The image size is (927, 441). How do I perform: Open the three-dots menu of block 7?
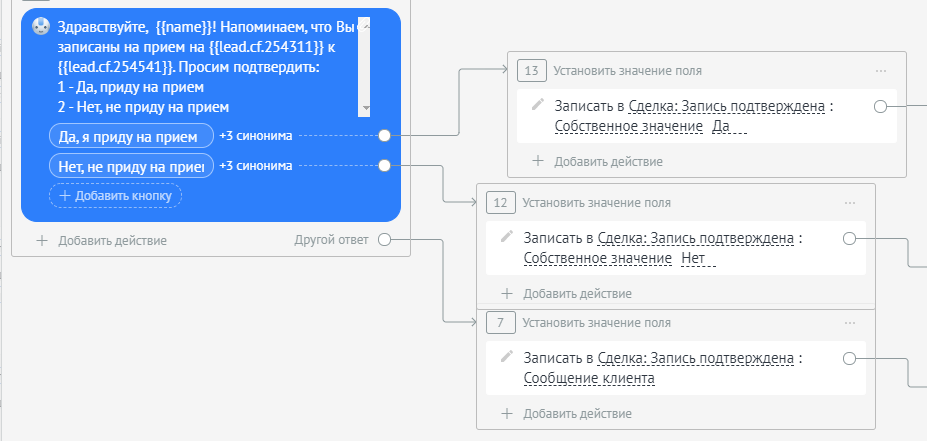850,323
